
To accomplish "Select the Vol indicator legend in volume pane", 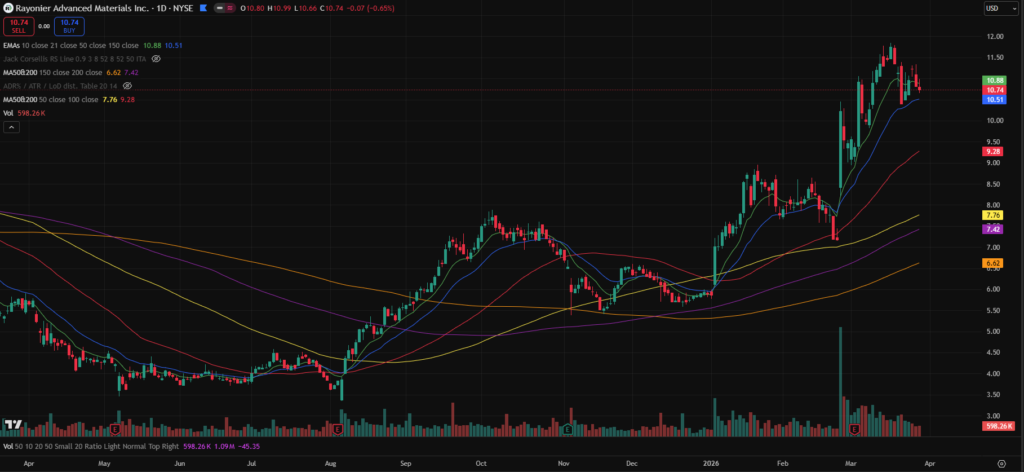I will pyautogui.click(x=10, y=450).
